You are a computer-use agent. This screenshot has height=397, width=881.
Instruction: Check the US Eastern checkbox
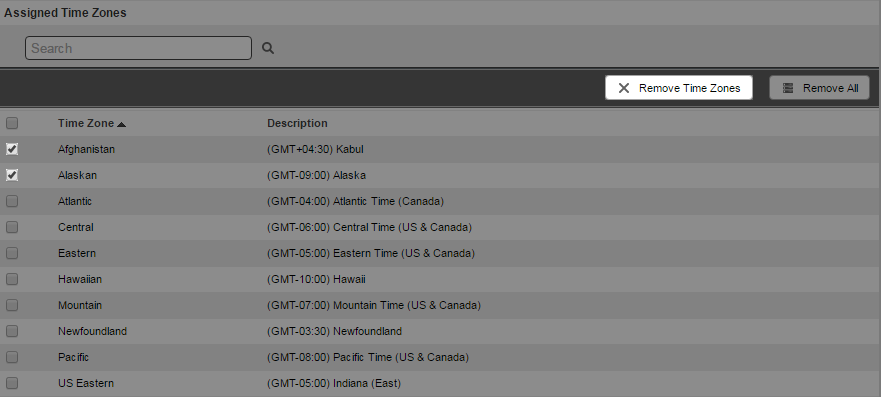click(12, 383)
